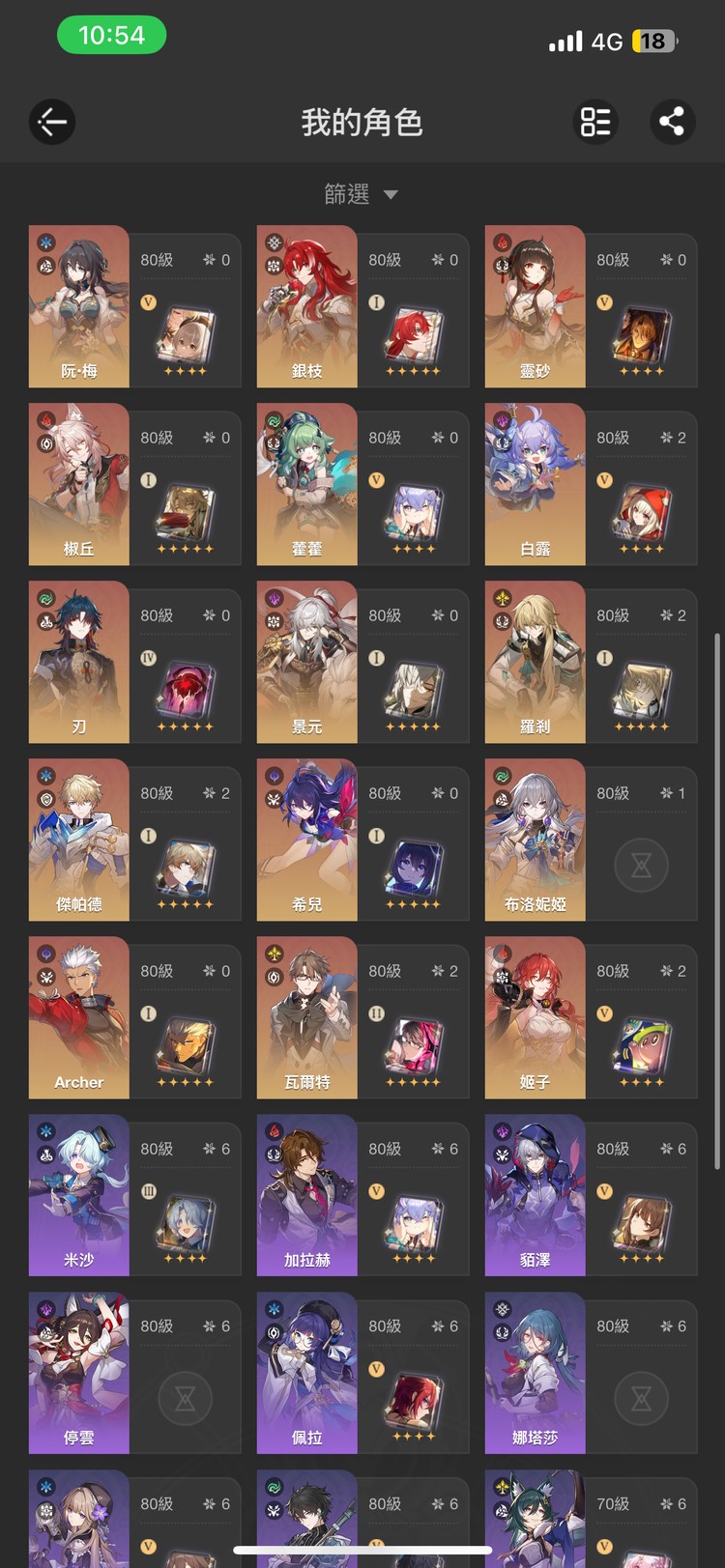Click the arrow next to 篩選
The image size is (725, 1568).
click(x=391, y=195)
